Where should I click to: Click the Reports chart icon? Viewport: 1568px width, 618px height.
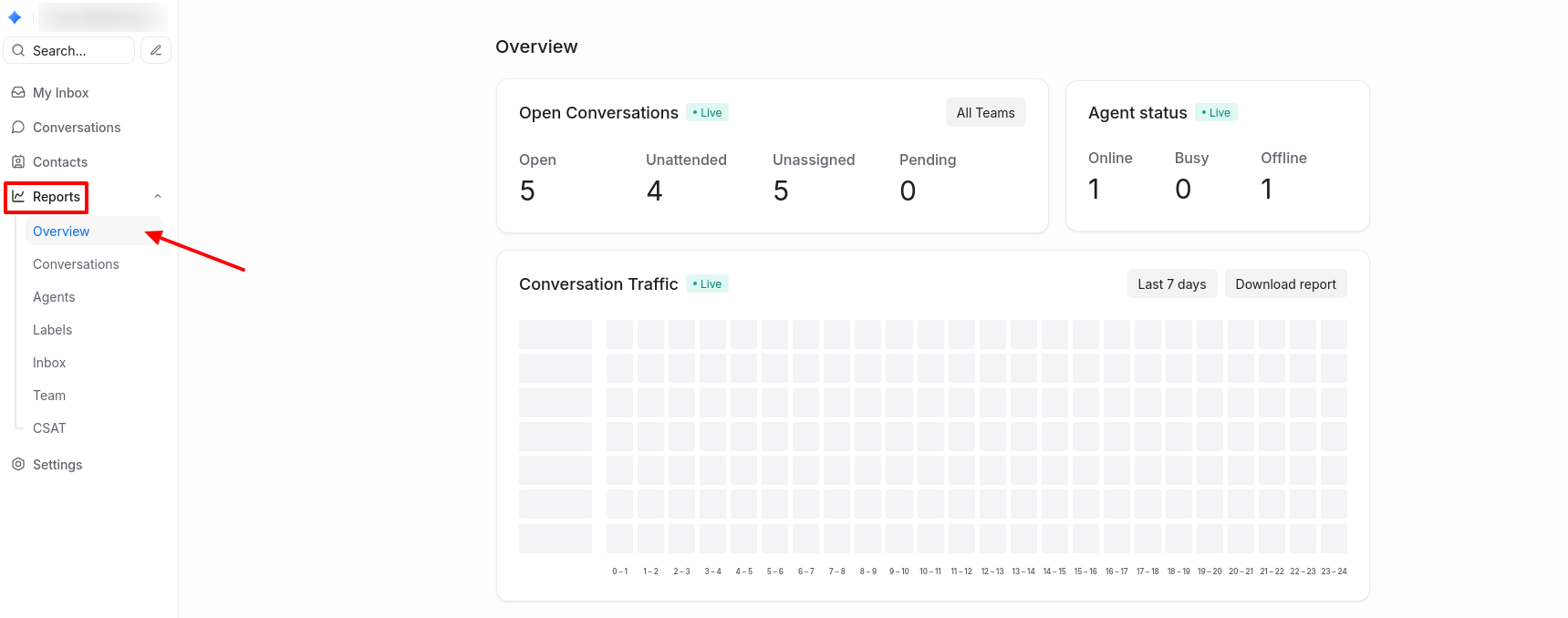click(x=18, y=197)
